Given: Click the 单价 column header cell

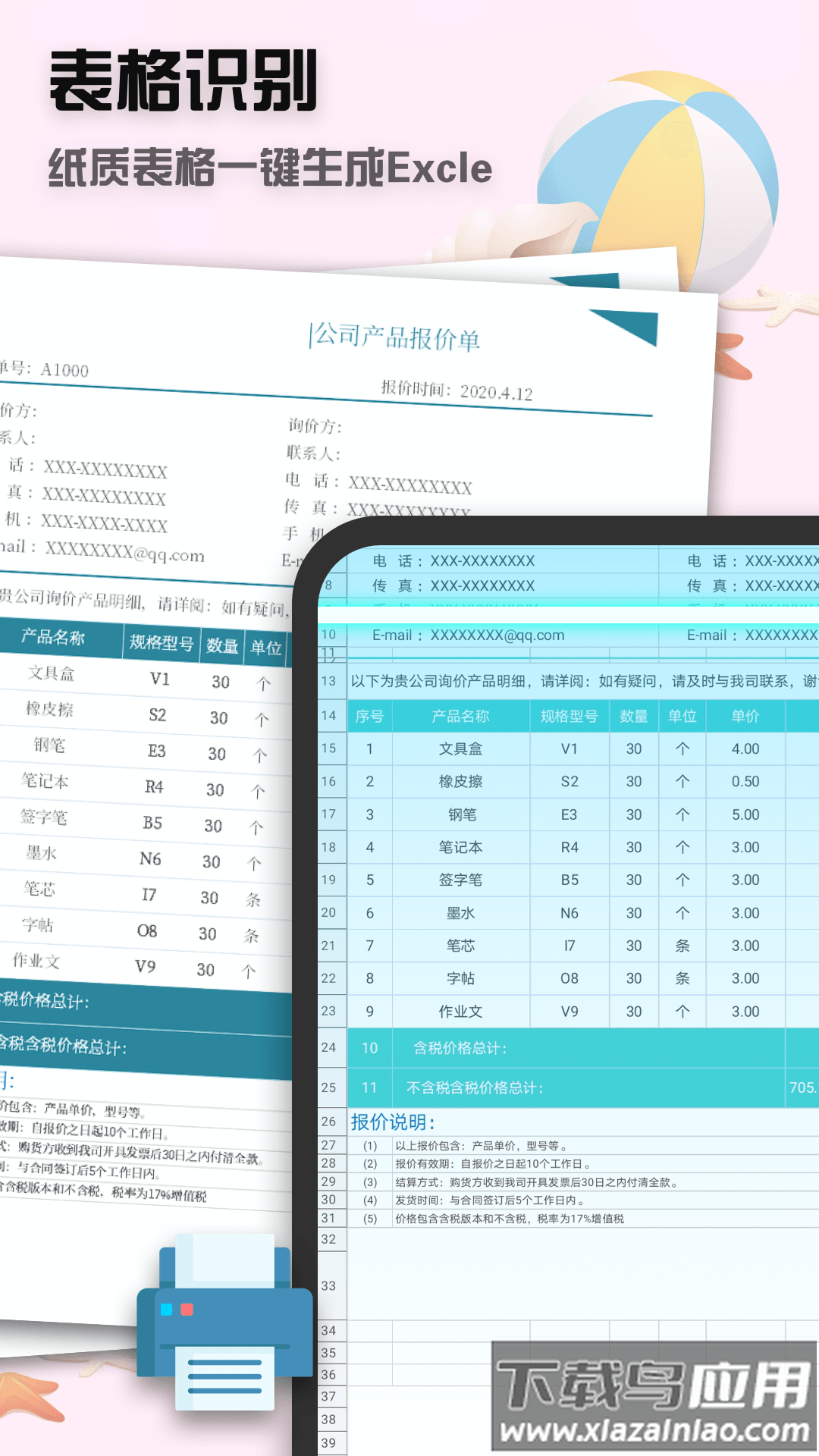Looking at the screenshot, I should pyautogui.click(x=745, y=717).
